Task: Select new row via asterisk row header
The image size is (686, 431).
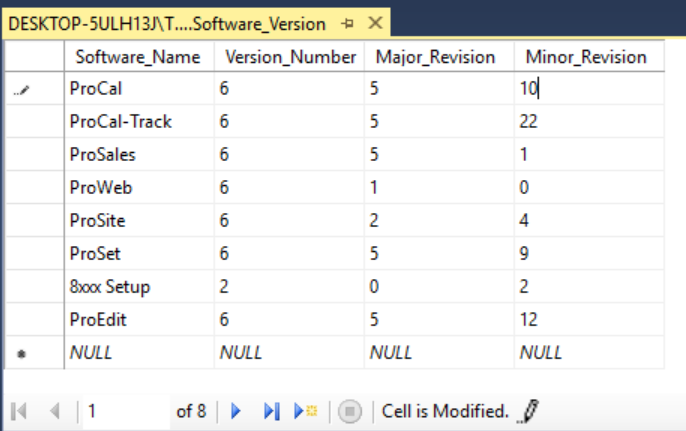Action: [x=34, y=353]
